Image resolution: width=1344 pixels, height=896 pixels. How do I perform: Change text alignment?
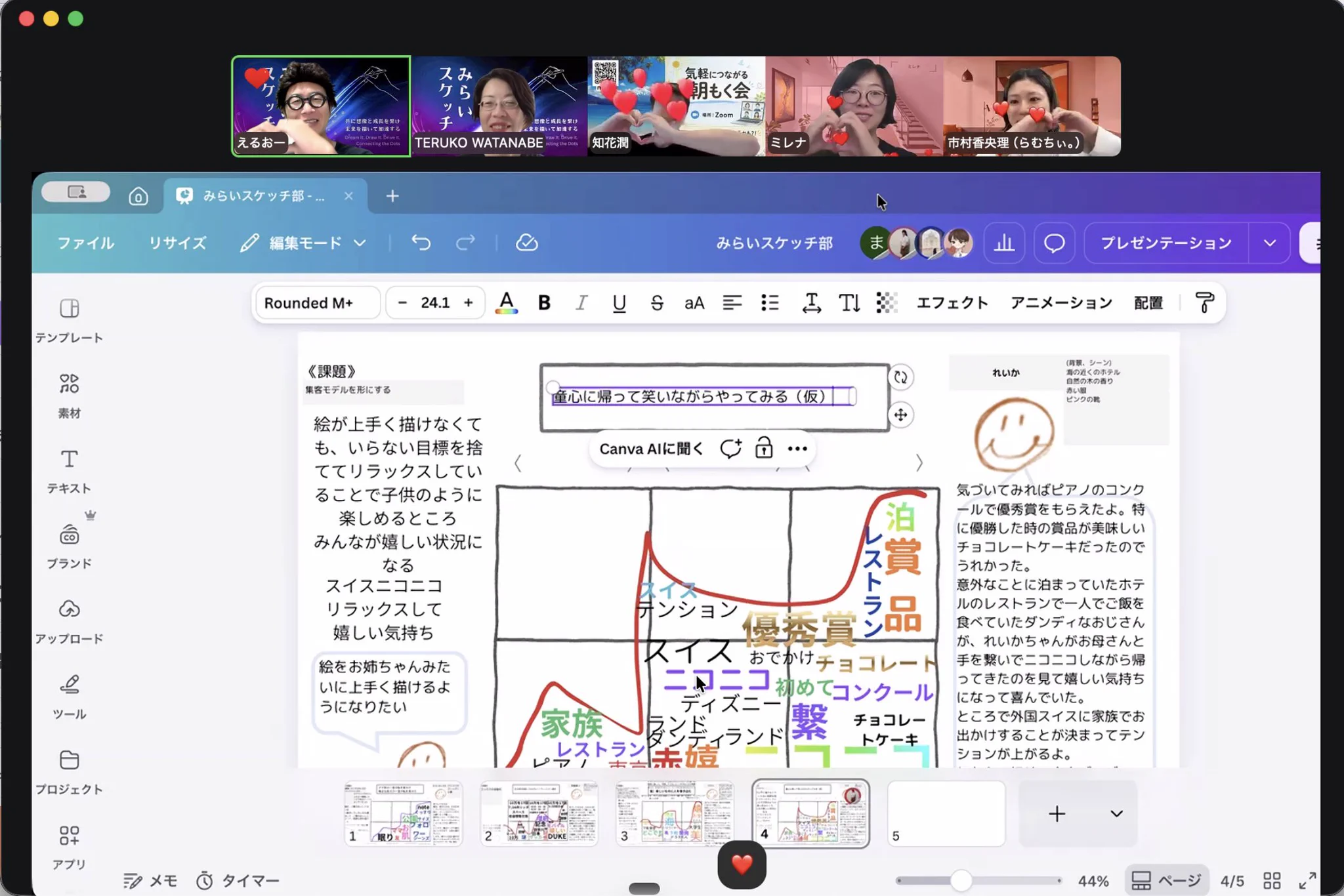(x=732, y=303)
